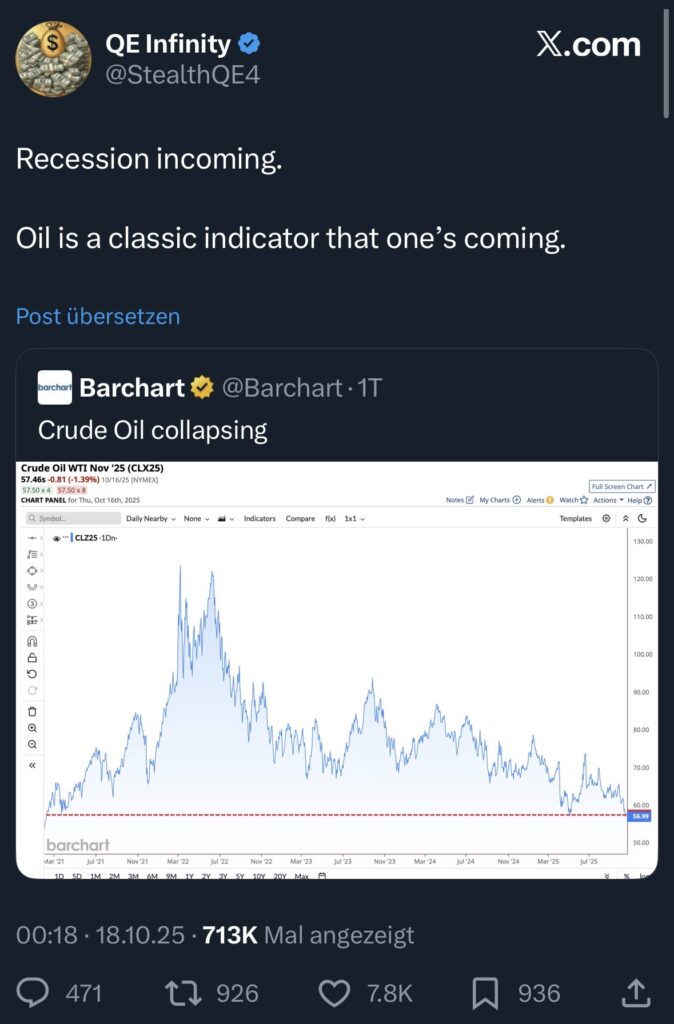
Task: Like the post with heart icon
Action: click(335, 992)
